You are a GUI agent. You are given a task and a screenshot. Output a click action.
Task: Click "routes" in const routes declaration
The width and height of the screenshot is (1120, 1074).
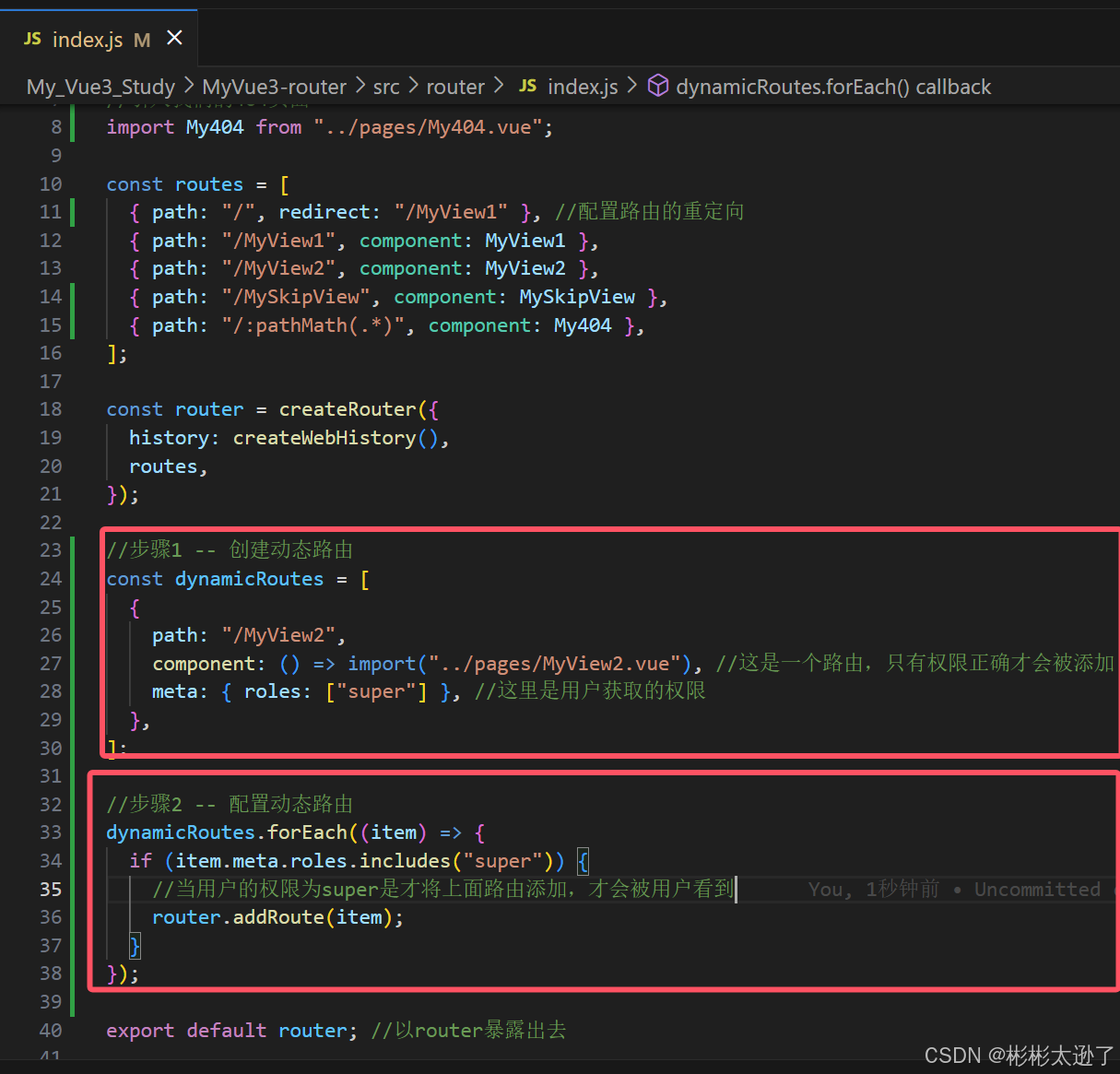[209, 184]
